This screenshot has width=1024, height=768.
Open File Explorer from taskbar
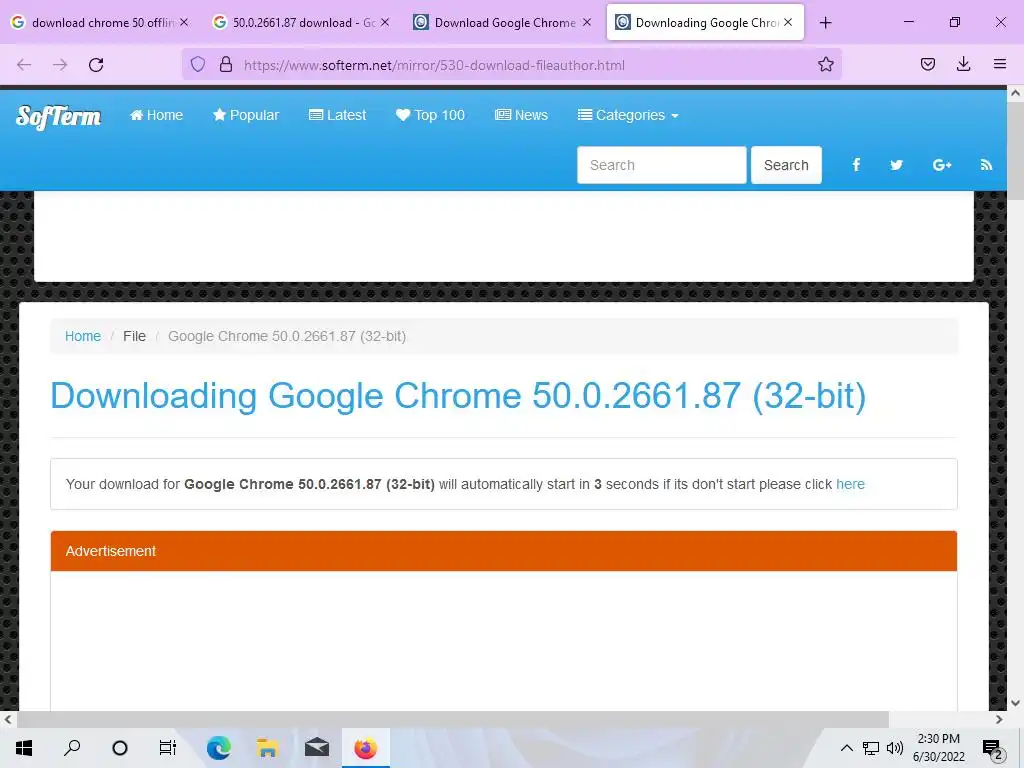click(x=268, y=748)
